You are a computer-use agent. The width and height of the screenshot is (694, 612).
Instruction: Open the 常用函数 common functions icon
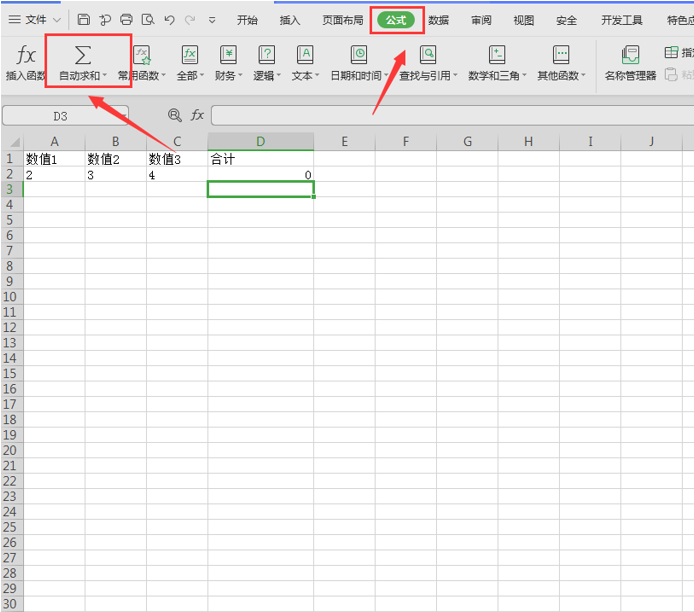tap(142, 55)
